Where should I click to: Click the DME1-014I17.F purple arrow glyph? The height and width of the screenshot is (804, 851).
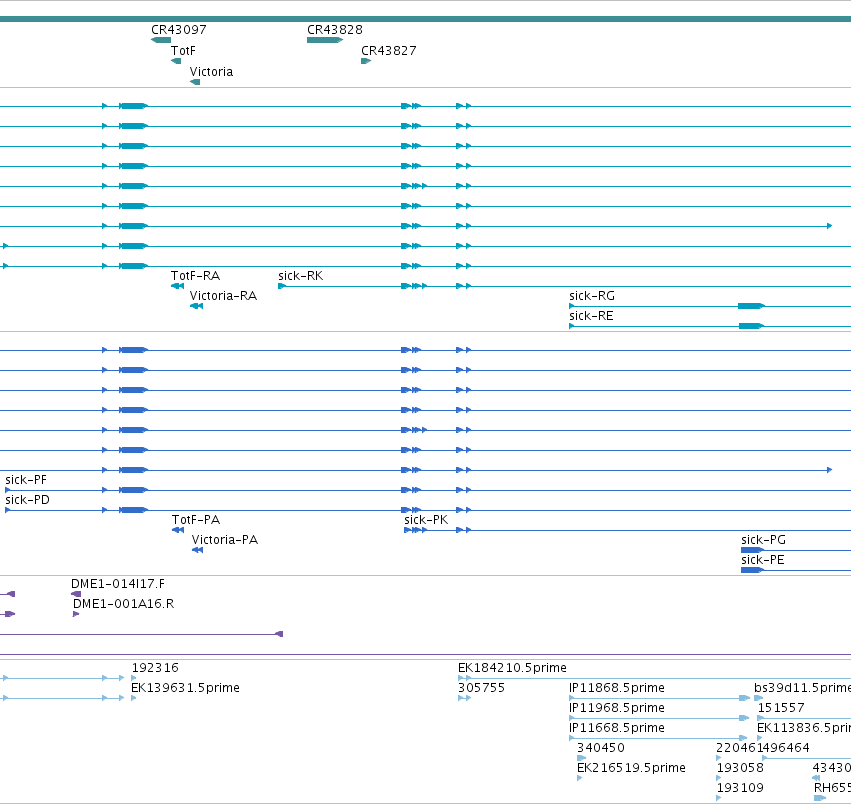tap(76, 594)
